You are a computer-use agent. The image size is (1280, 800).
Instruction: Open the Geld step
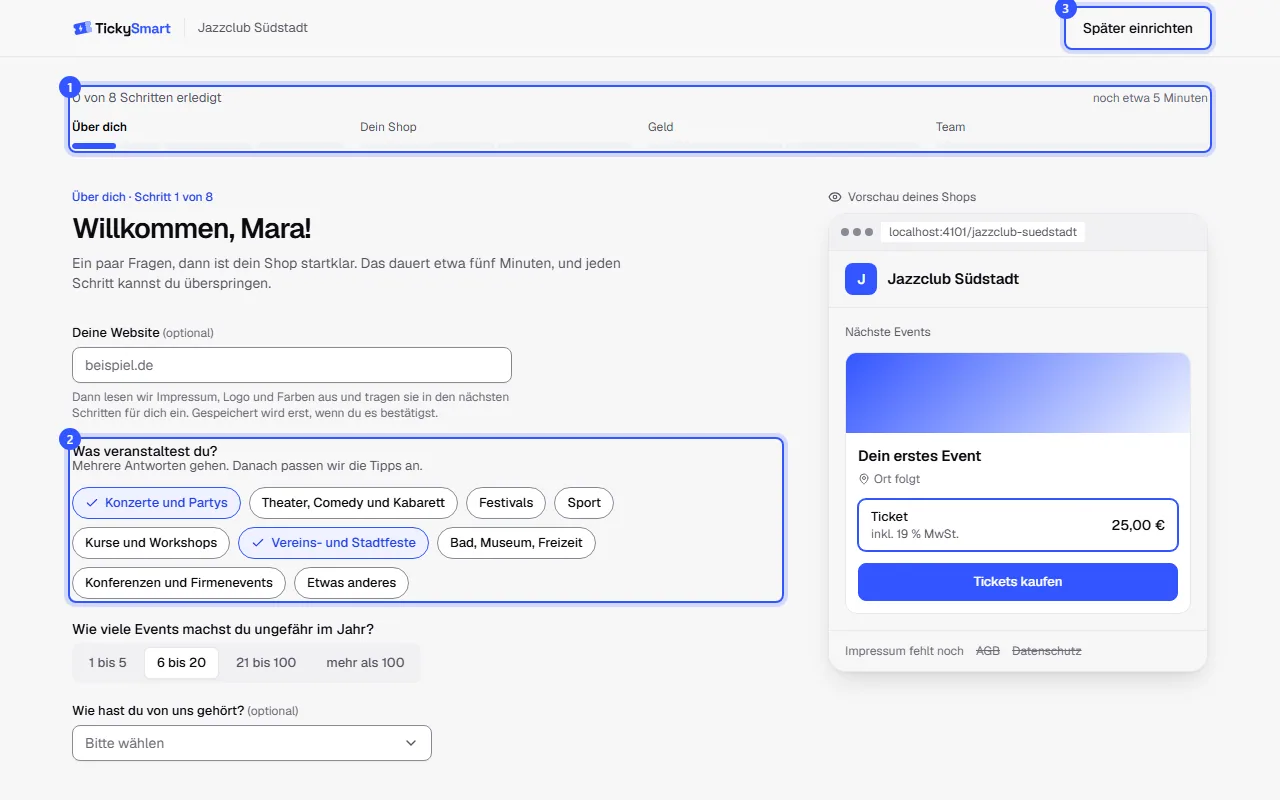[x=660, y=127]
